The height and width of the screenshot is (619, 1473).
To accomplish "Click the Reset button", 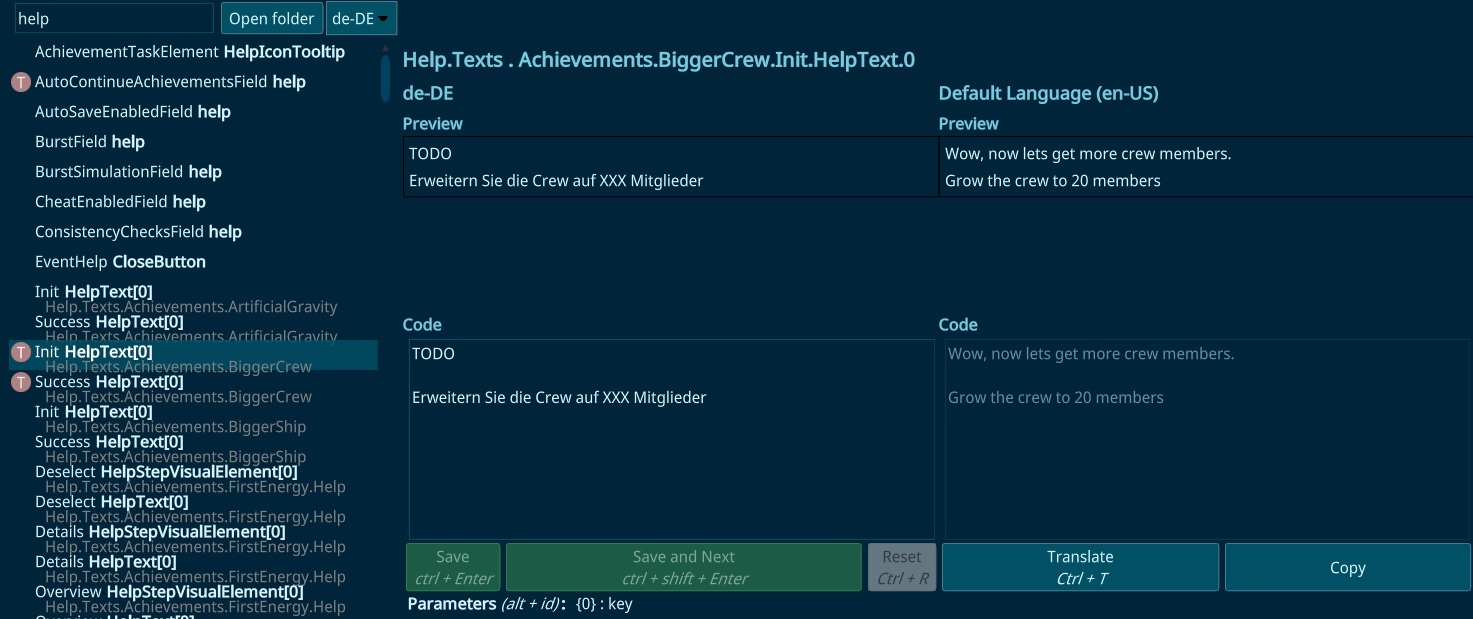I will point(902,567).
